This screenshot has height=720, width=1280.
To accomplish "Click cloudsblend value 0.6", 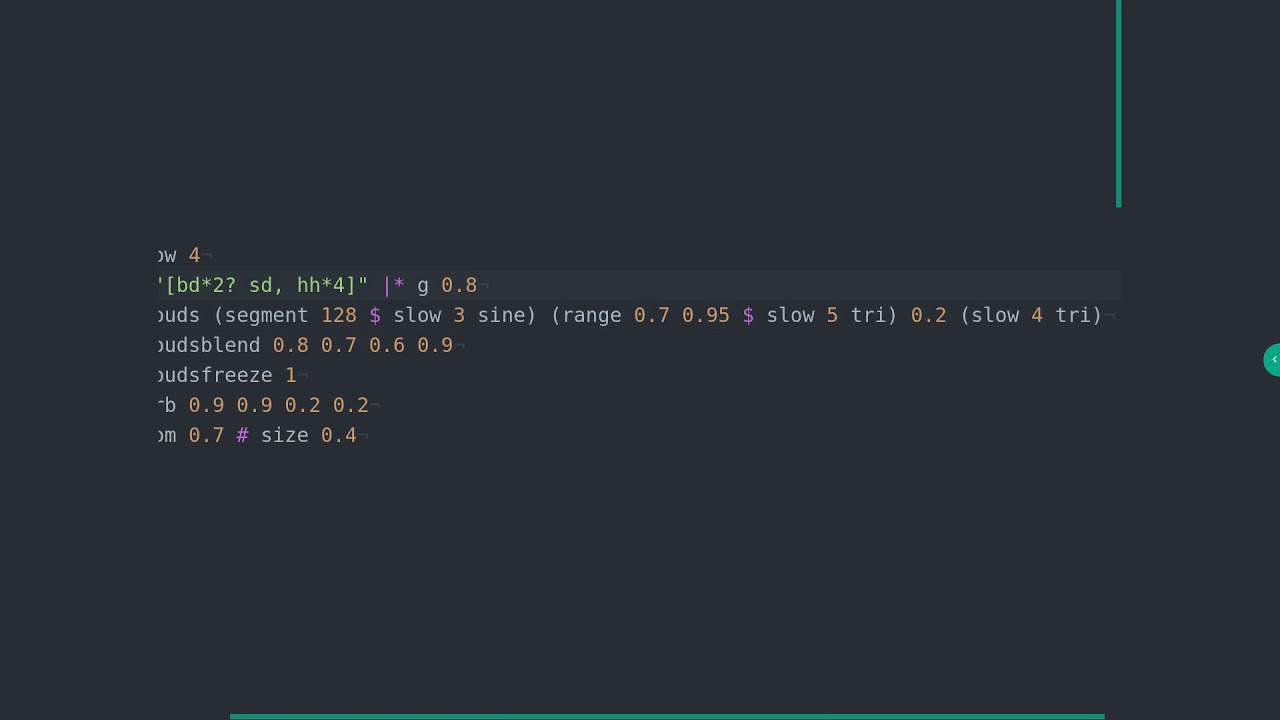I will click(387, 345).
